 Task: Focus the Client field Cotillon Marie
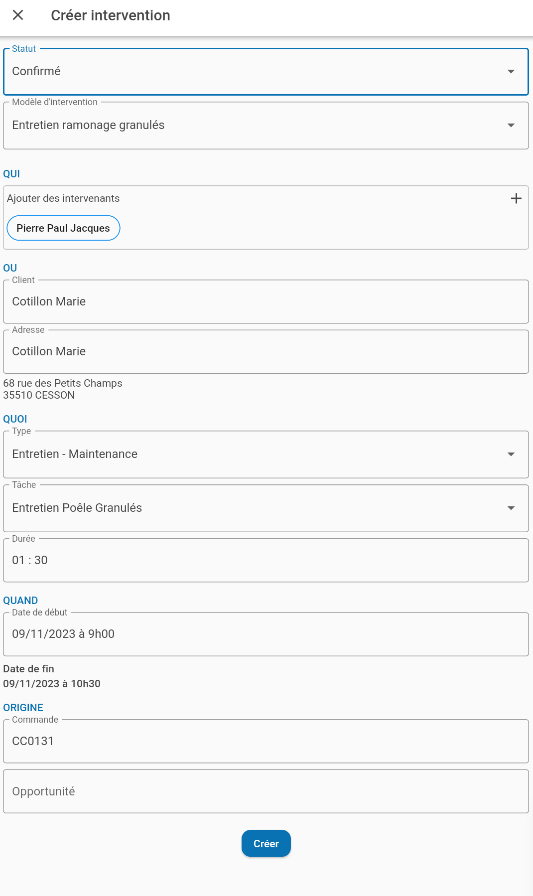pos(266,302)
